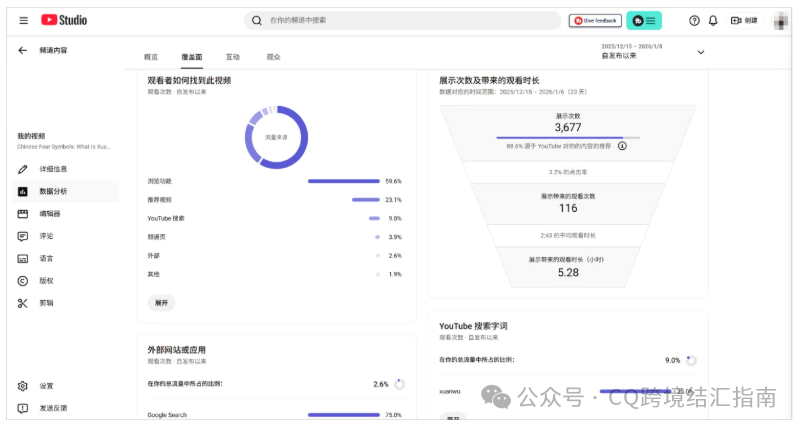This screenshot has height=429, width=802.
Task: Open the help question mark icon
Action: click(x=694, y=20)
